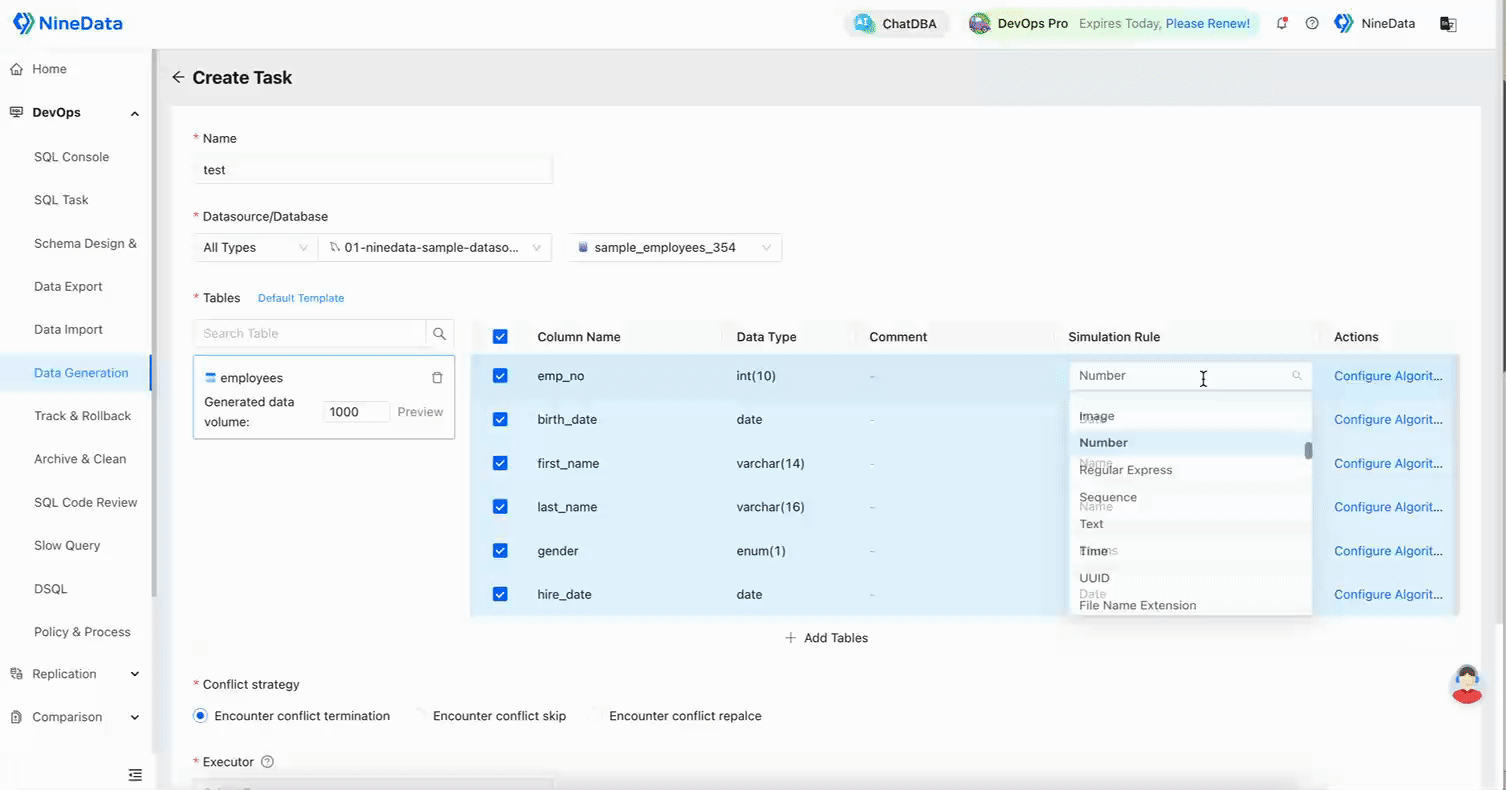
Task: Configure Algorithm for emp_no row
Action: point(1388,376)
